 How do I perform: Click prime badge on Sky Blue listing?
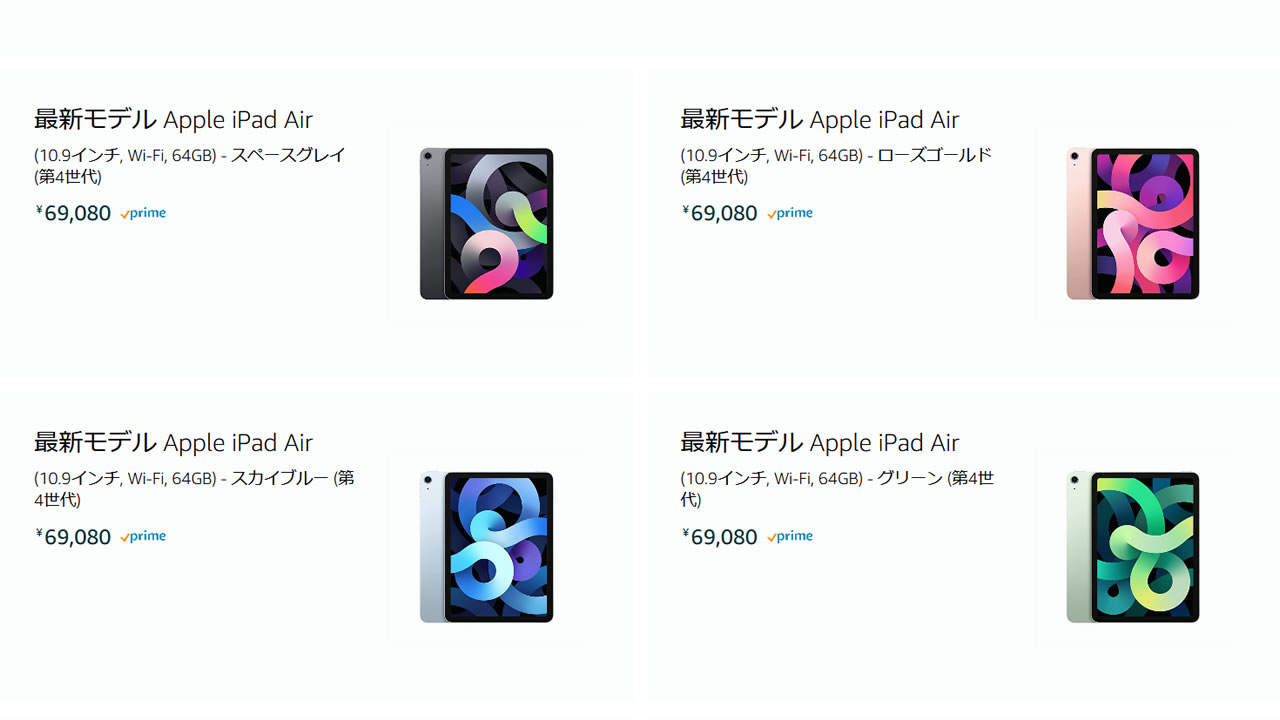point(143,536)
